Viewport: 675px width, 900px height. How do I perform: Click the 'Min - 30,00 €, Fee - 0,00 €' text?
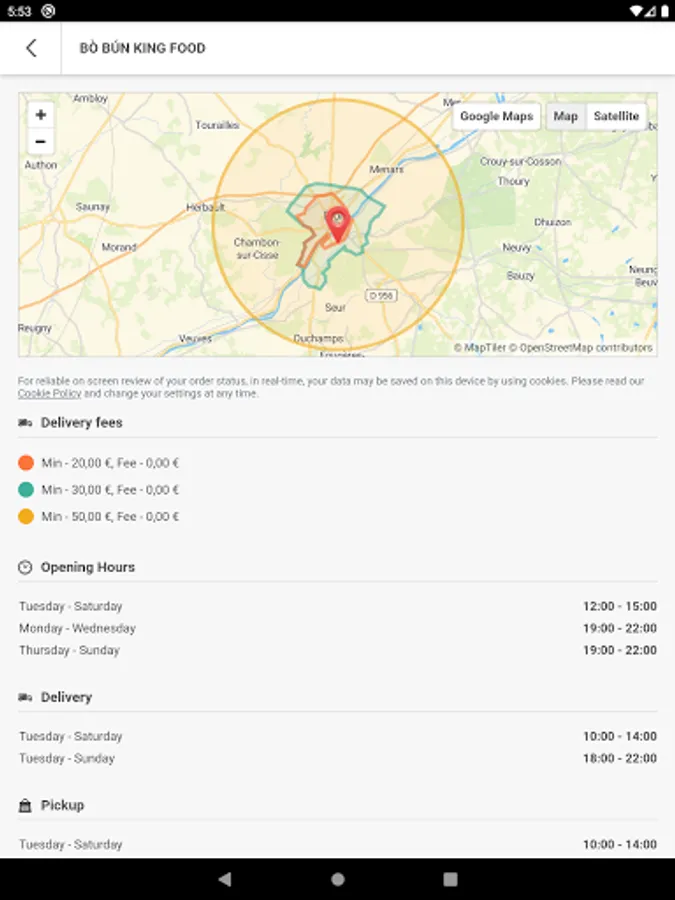coord(110,490)
